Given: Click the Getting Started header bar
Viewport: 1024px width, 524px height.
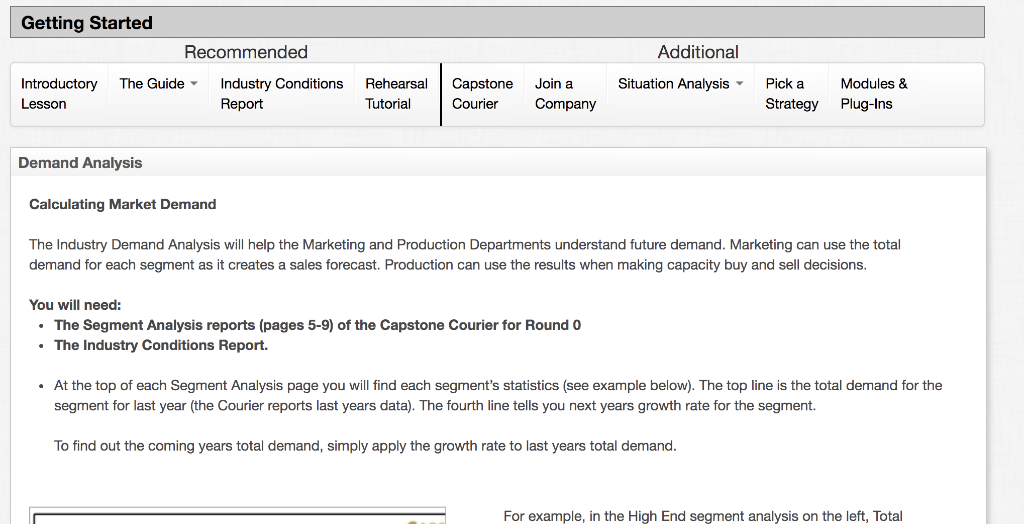Looking at the screenshot, I should point(497,22).
